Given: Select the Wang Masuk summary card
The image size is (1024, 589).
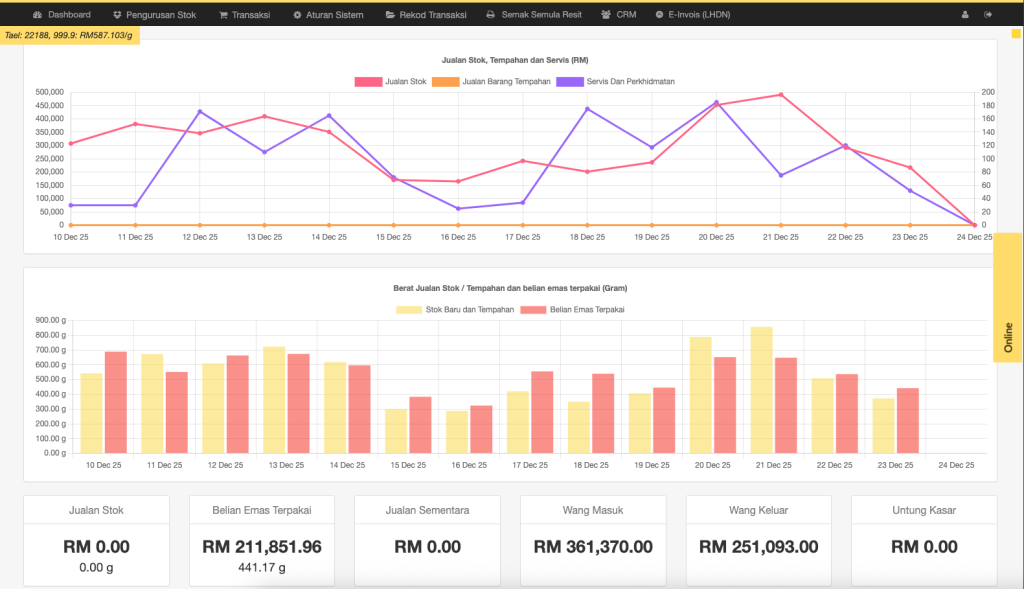Looking at the screenshot, I should click(592, 540).
